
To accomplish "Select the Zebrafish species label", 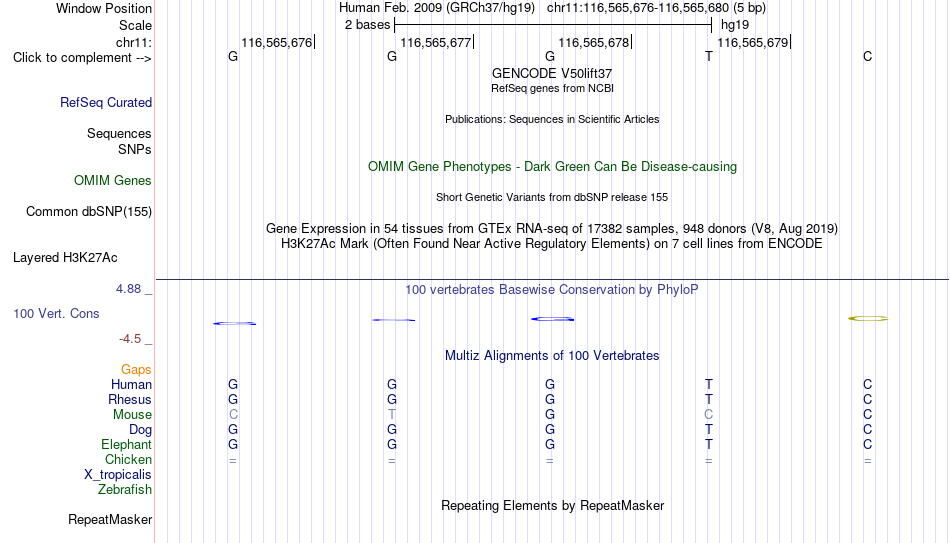I will pyautogui.click(x=125, y=490).
